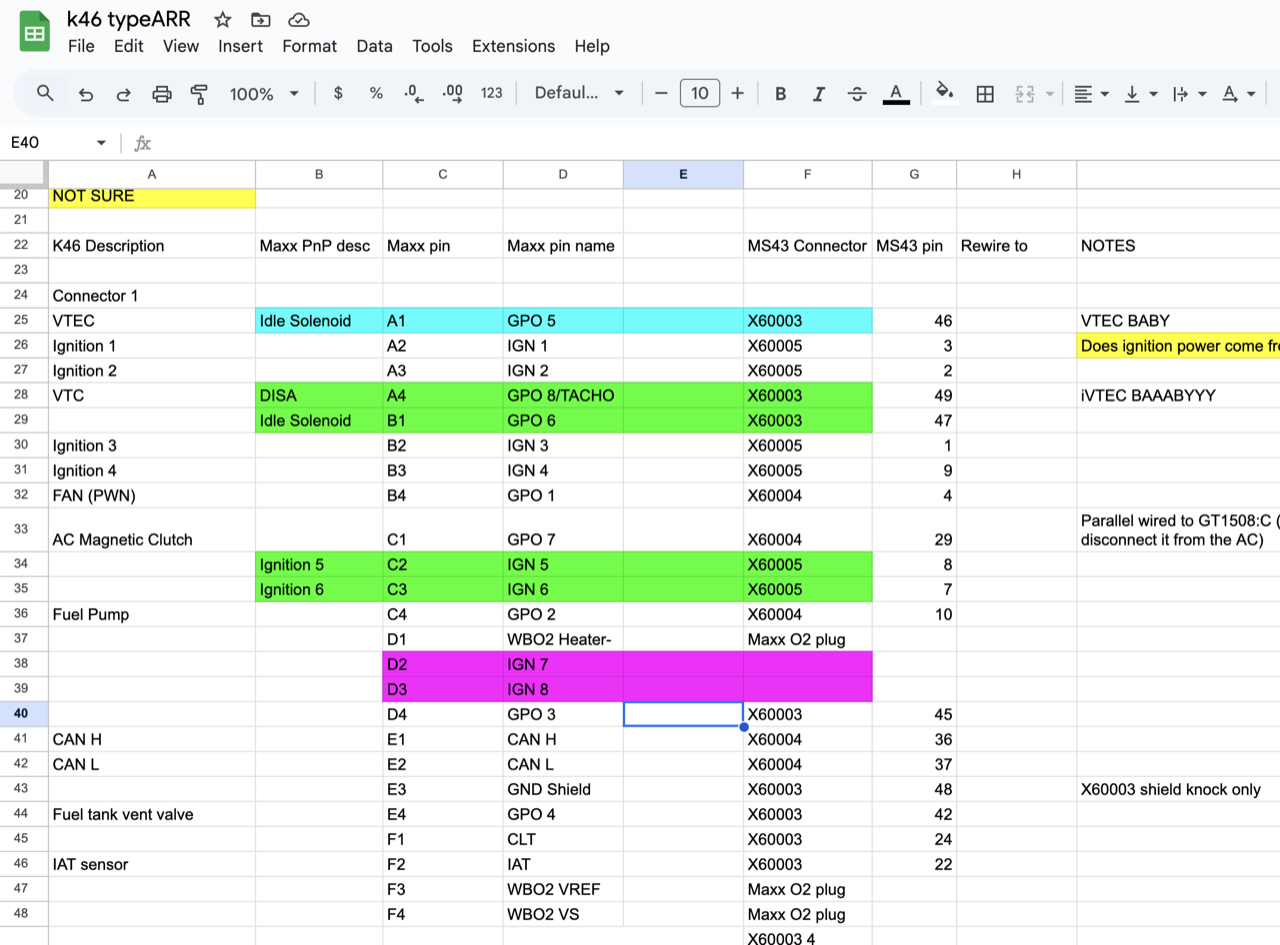The height and width of the screenshot is (945, 1280).
Task: Open the zoom level dropdown
Action: click(x=264, y=94)
